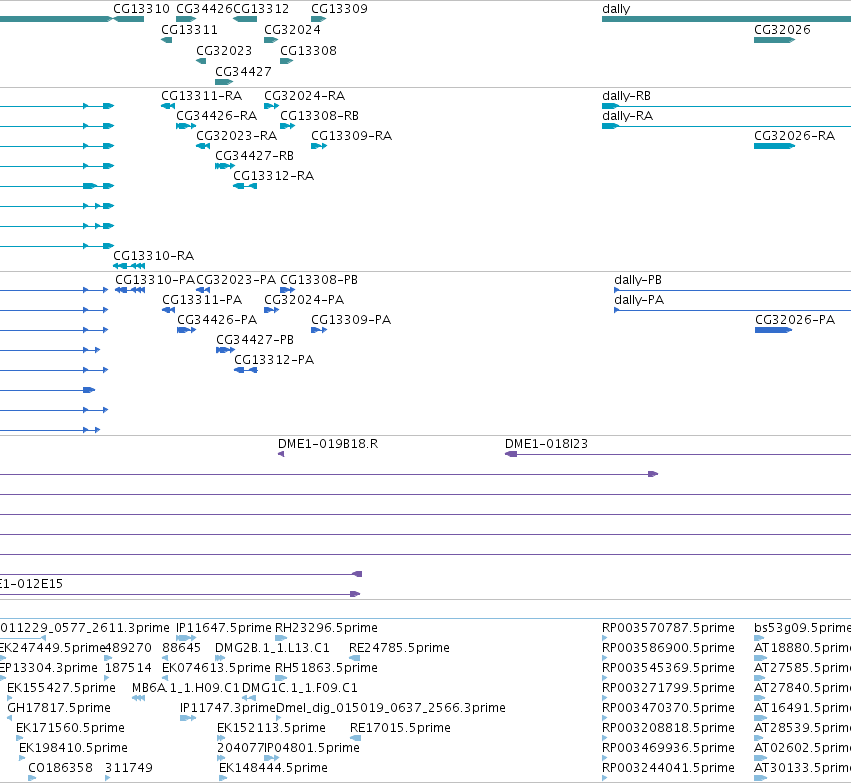851x783 pixels.
Task: Select the CG32024 gene arrow
Action: (x=271, y=40)
